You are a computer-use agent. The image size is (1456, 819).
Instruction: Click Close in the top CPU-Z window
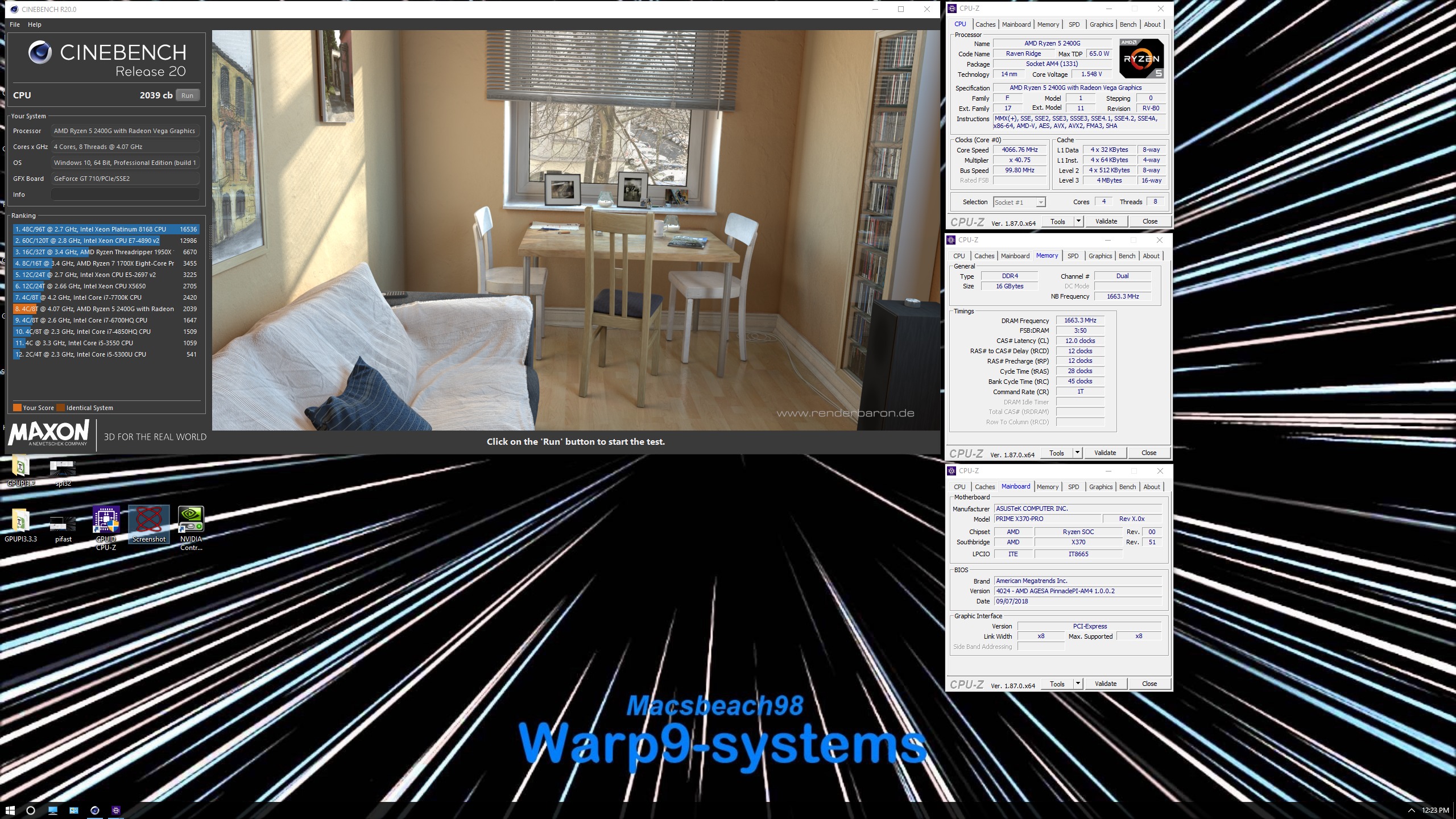[1150, 221]
